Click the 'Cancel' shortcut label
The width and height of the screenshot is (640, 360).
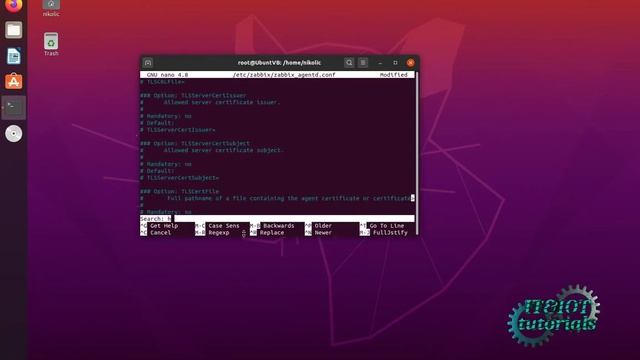(x=160, y=233)
